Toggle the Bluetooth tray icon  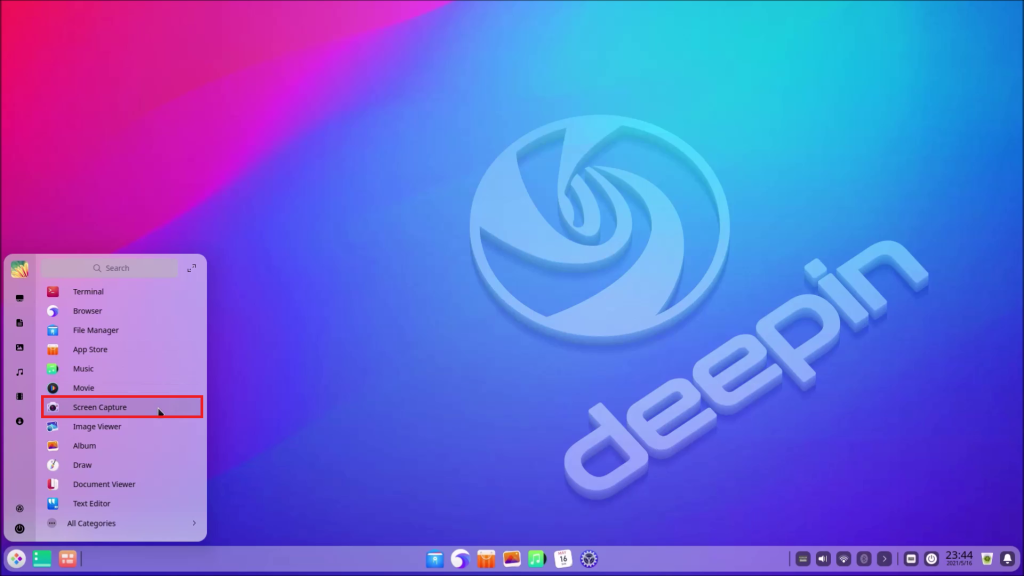(863, 559)
